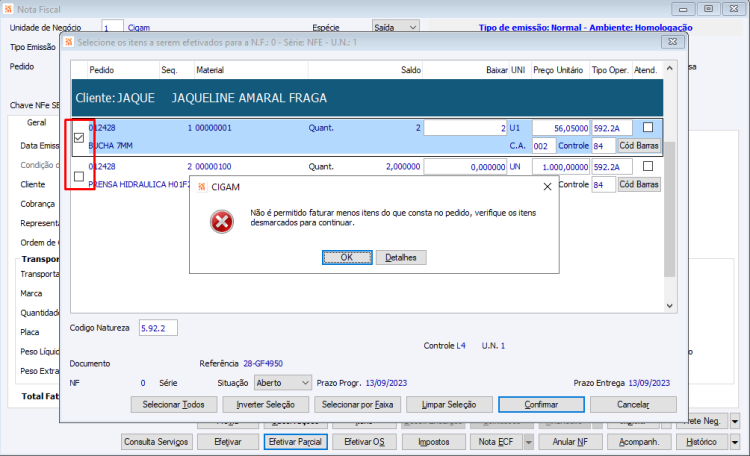Click the Controle field 84 in the BUCHA 7MM row
Screen dimensions: 750x456
click(x=603, y=146)
